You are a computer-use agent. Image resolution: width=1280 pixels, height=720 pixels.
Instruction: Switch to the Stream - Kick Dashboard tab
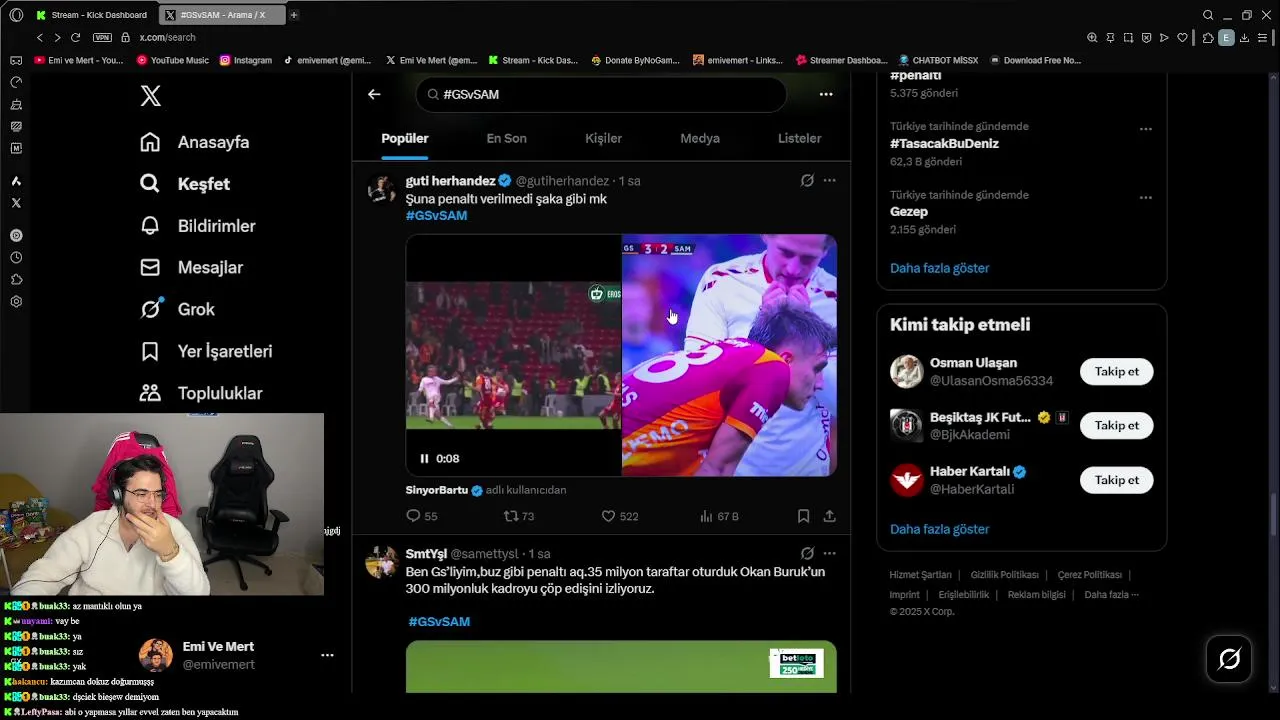tap(91, 15)
